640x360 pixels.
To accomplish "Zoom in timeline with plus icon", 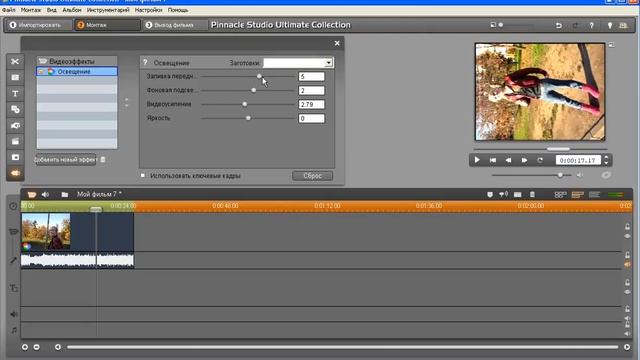I will pos(25,347).
